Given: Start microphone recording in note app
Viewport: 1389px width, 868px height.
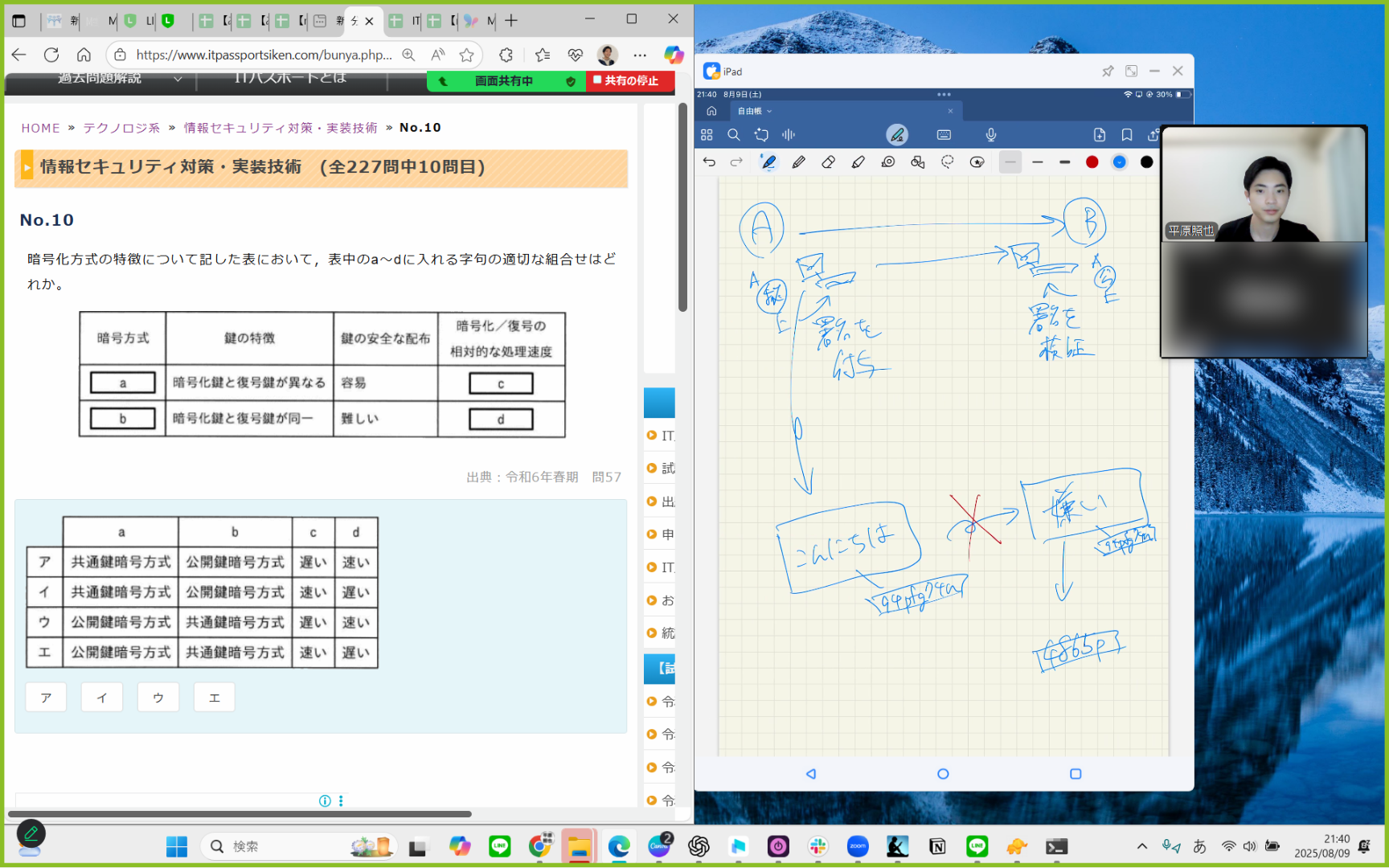Looking at the screenshot, I should click(x=991, y=135).
